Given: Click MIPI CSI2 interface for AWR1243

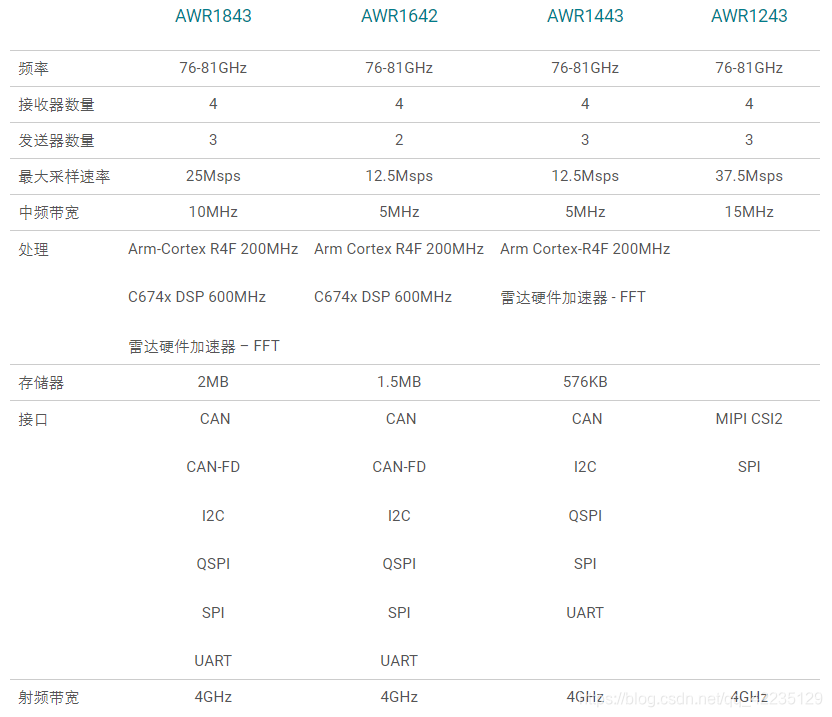Looking at the screenshot, I should (749, 419).
